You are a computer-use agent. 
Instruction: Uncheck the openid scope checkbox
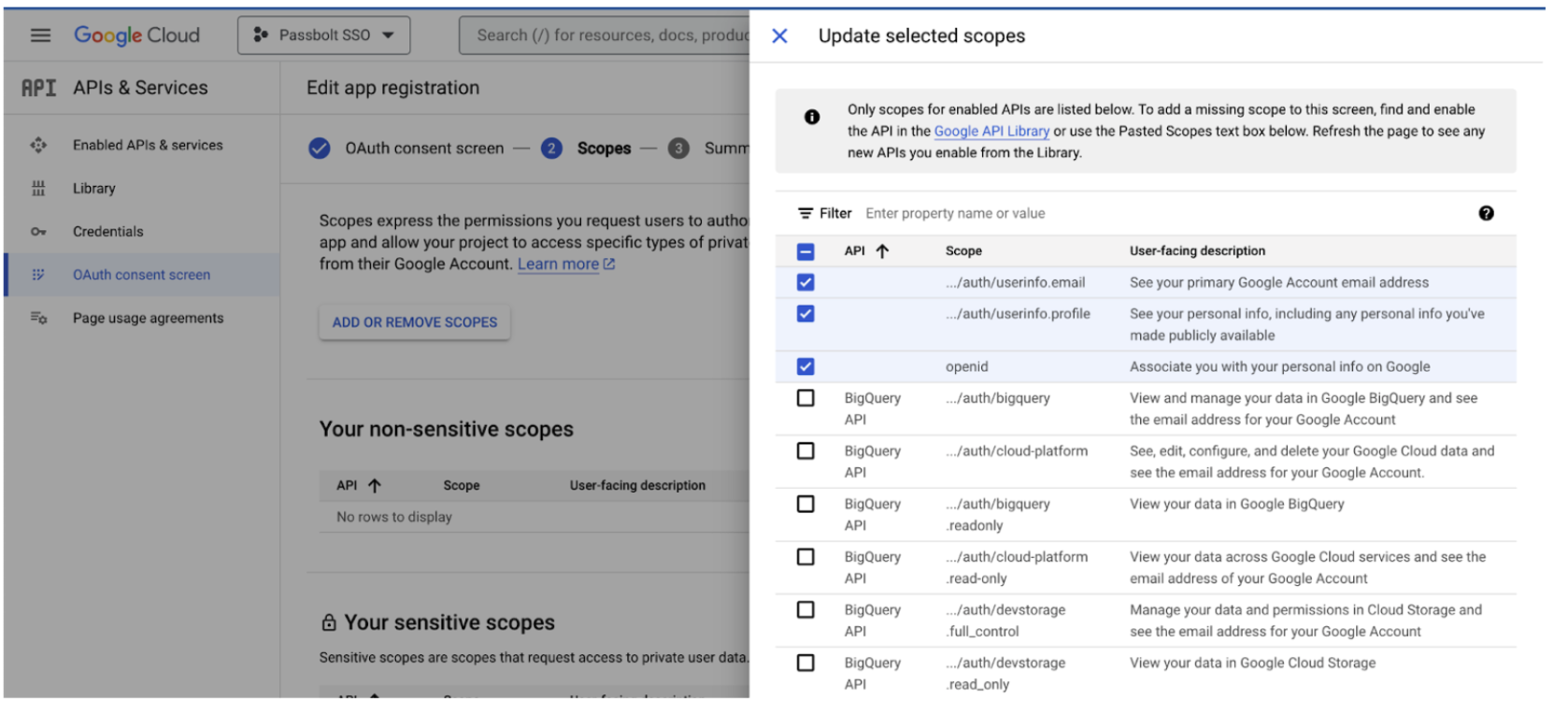coord(805,366)
